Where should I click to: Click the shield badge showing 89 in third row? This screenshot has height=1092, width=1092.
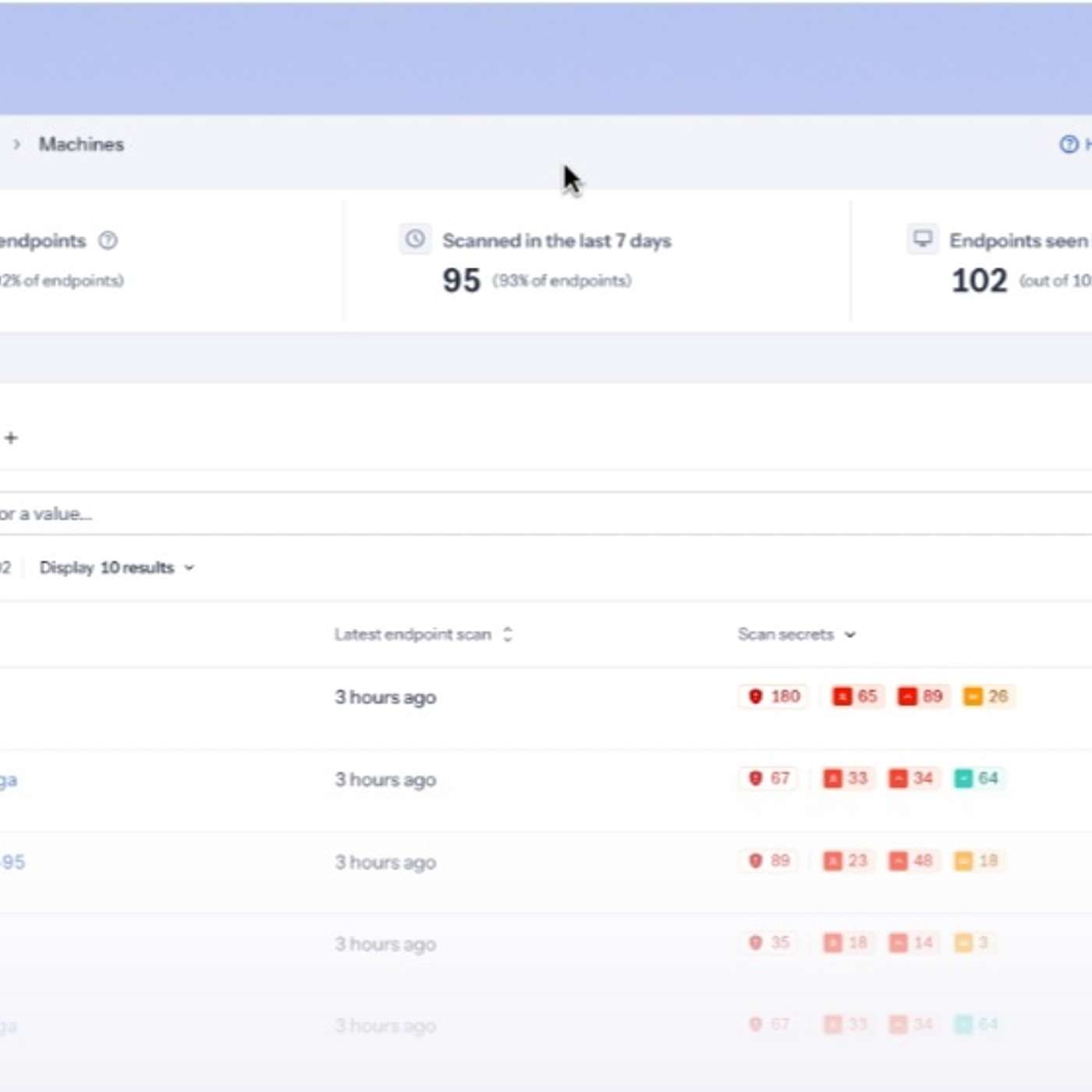[x=768, y=860]
